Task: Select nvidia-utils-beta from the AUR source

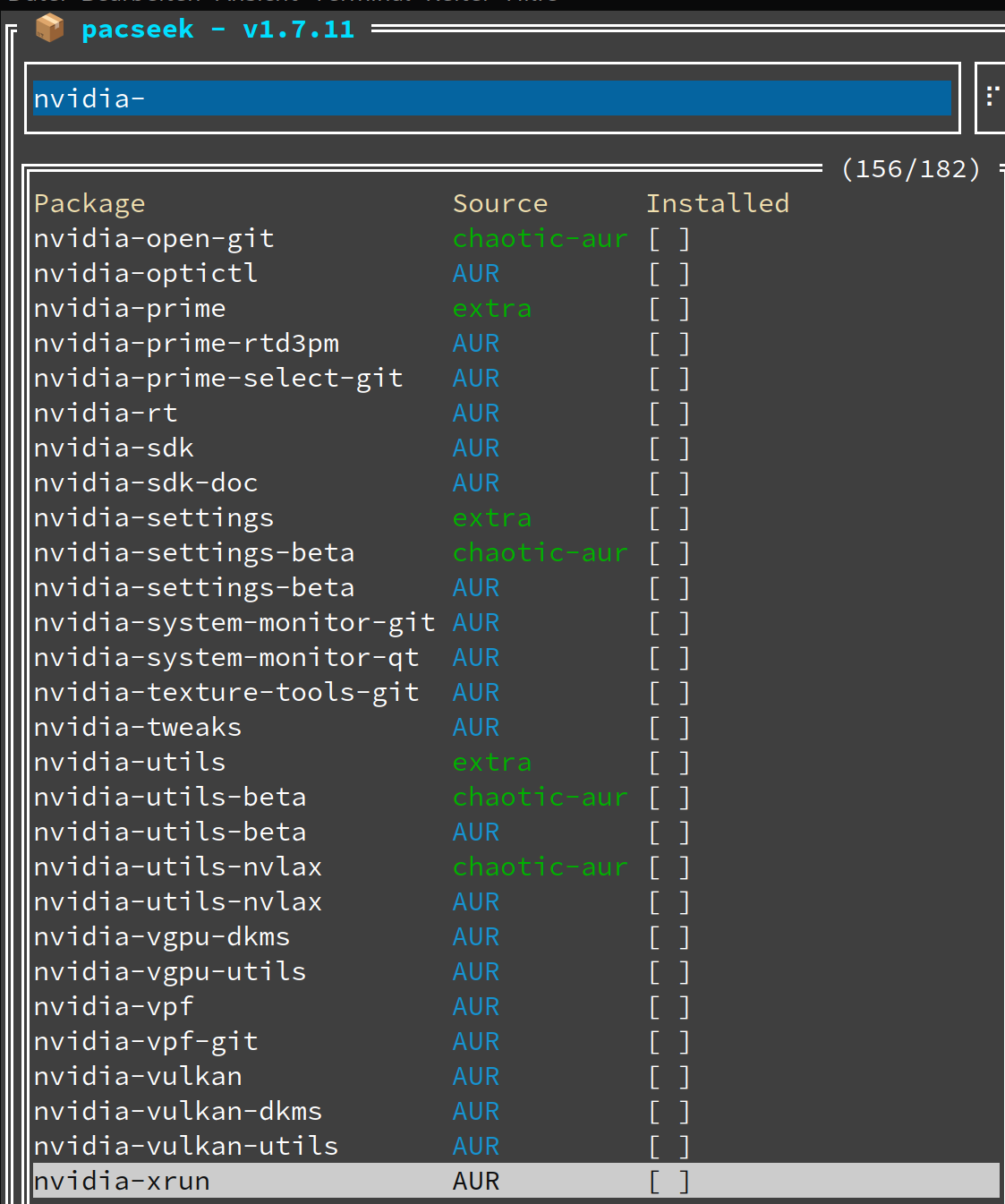Action: 170,833
